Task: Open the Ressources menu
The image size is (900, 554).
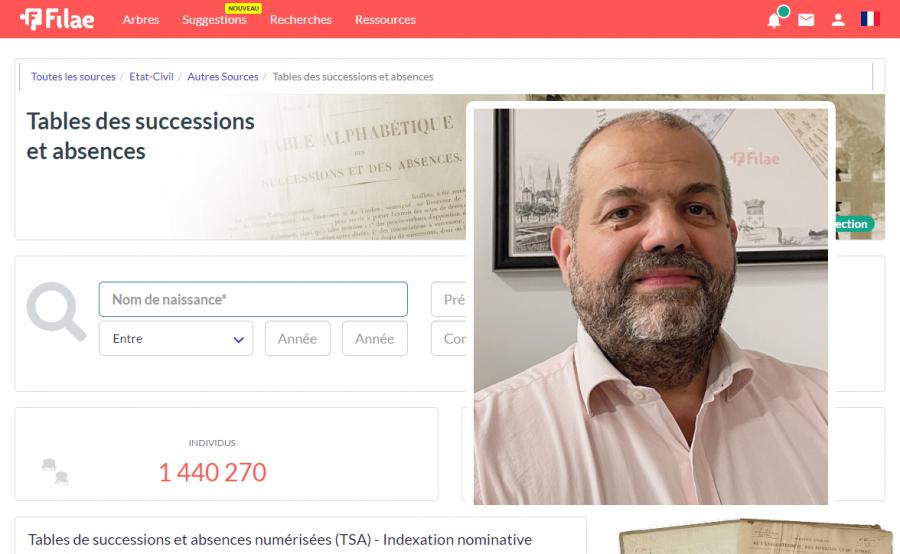Action: (385, 20)
